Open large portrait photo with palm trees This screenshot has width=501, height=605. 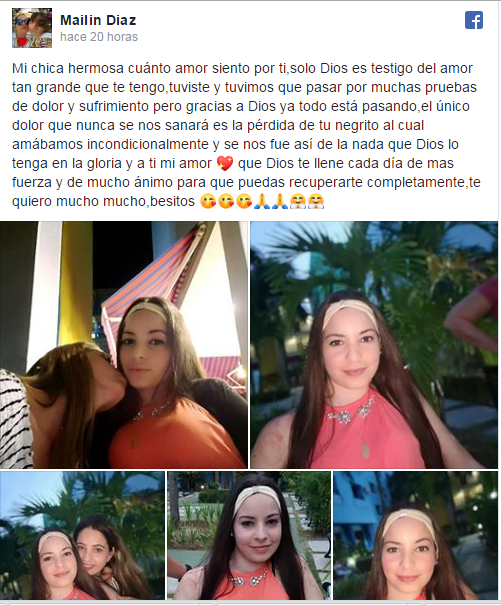[x=374, y=345]
